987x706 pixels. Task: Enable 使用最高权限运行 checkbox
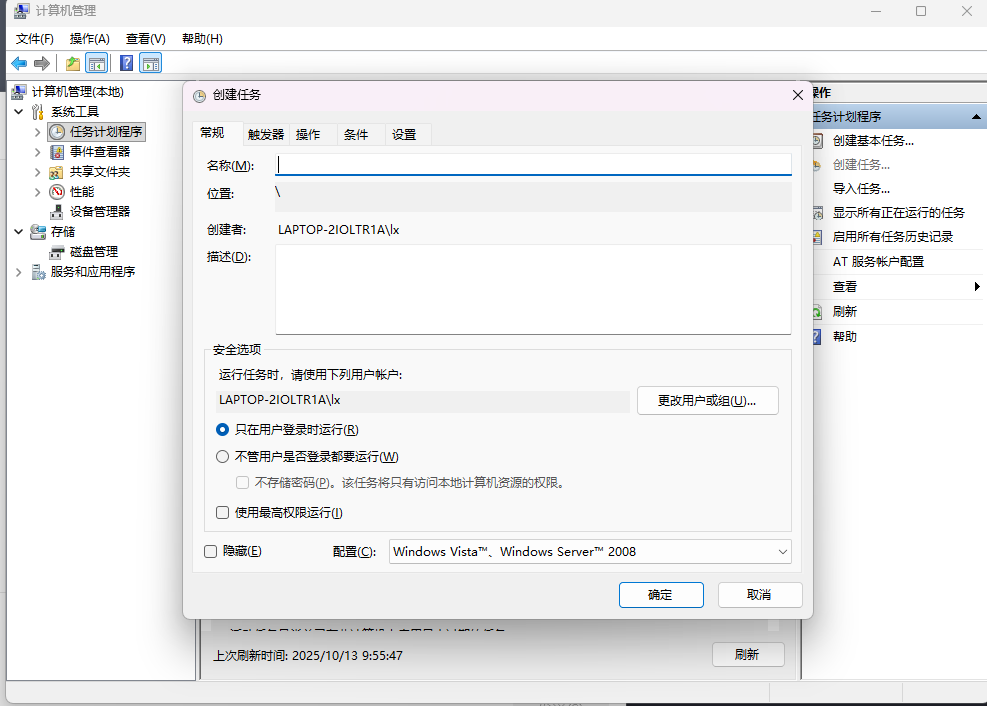[222, 512]
